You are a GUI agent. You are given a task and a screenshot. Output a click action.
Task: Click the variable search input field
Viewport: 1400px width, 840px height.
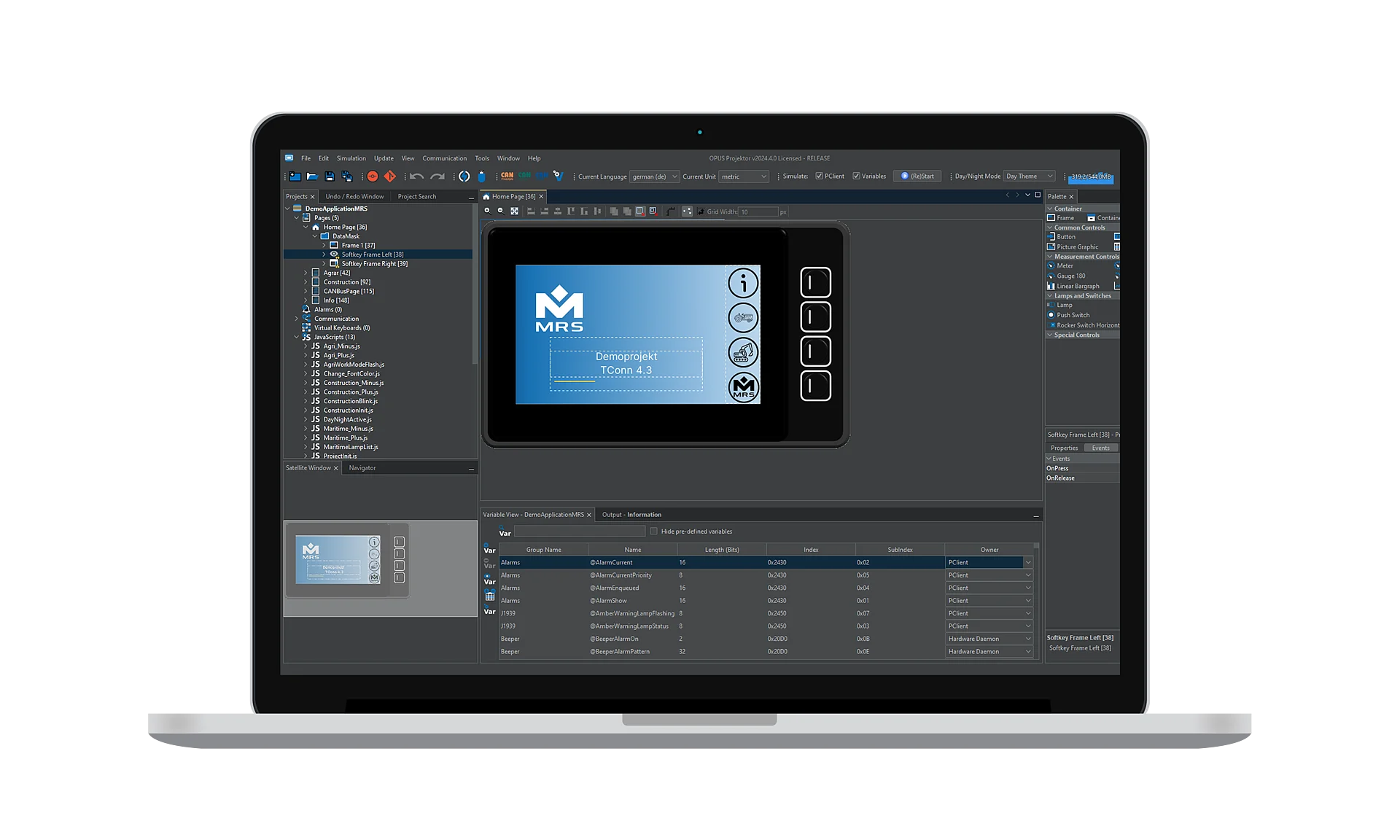(580, 532)
